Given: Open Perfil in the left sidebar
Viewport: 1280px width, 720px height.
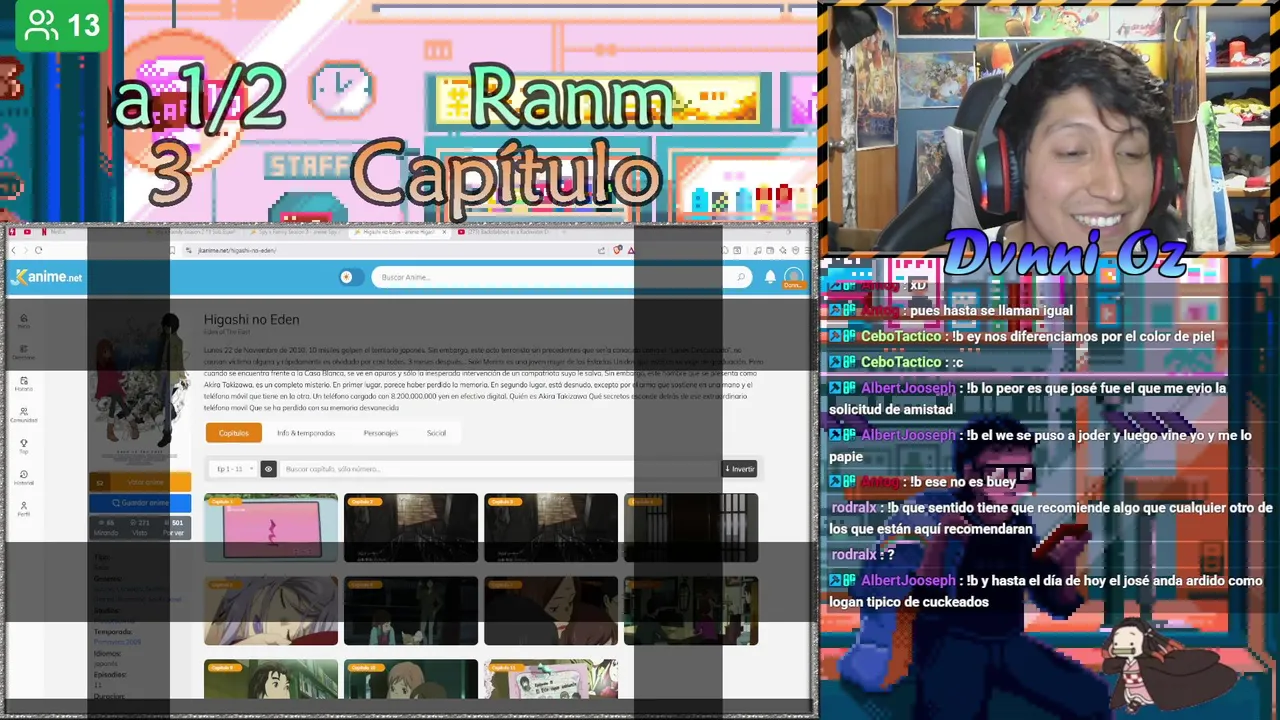Looking at the screenshot, I should point(23,508).
